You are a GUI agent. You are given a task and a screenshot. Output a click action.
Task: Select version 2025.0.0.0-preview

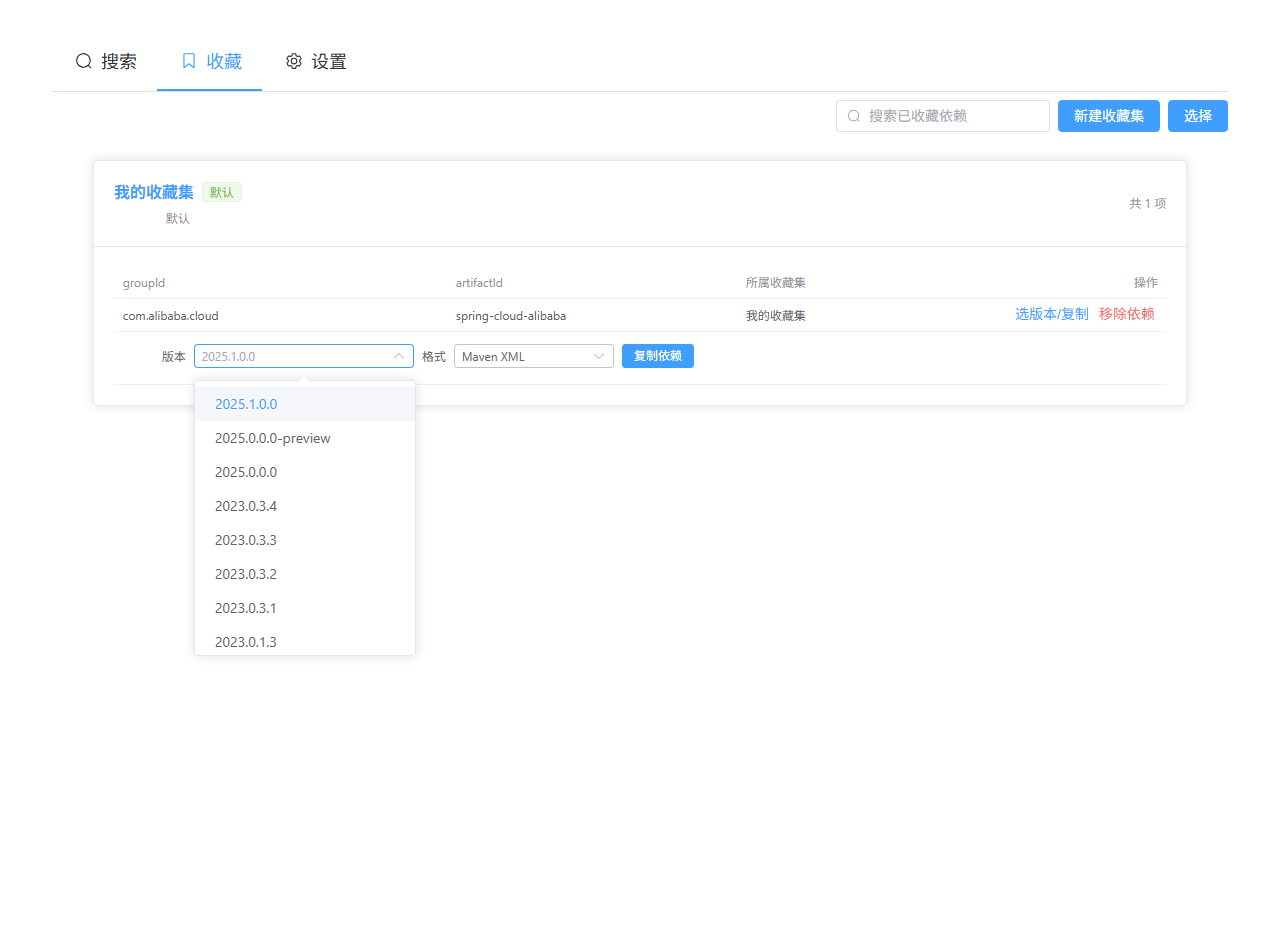click(305, 438)
